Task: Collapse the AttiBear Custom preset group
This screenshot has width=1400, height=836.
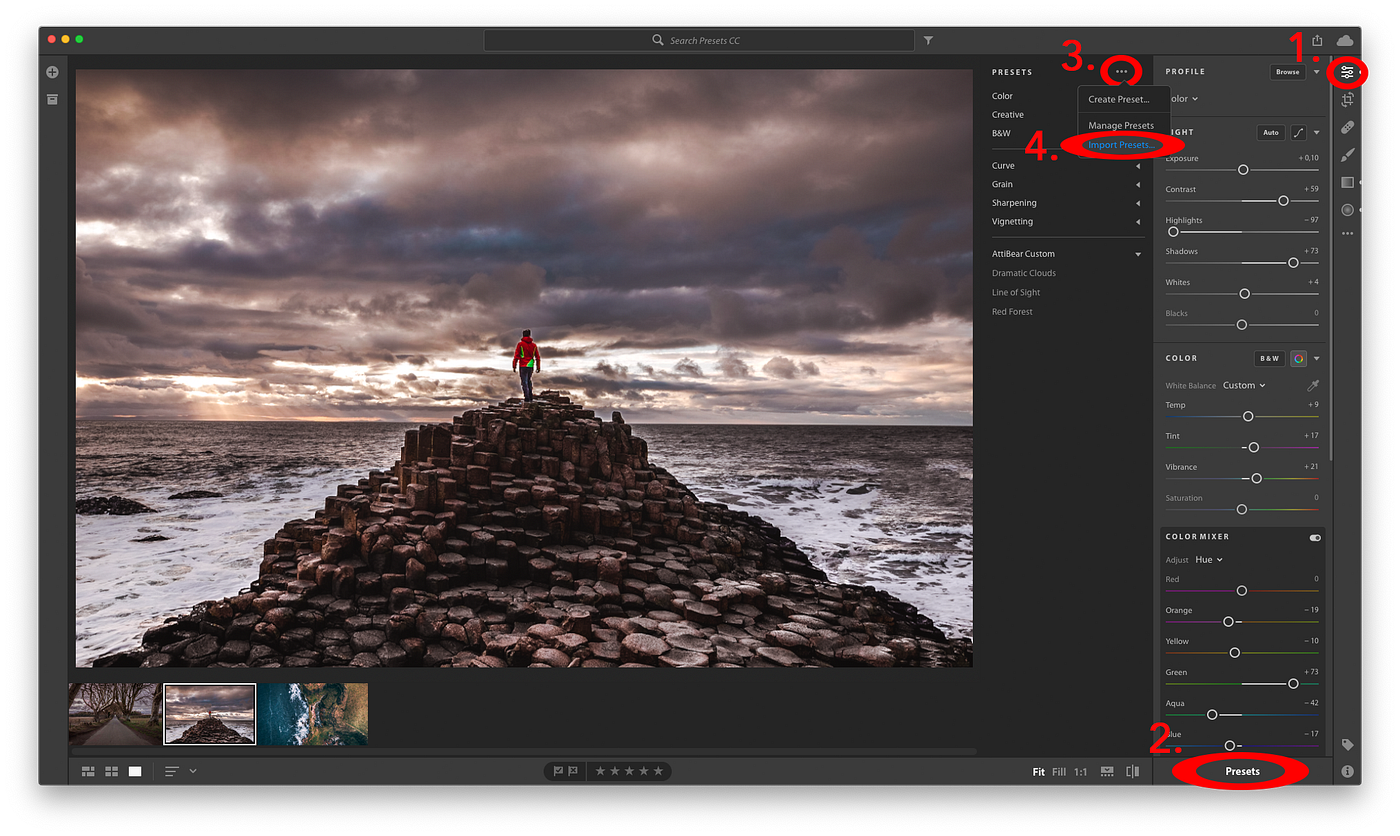Action: tap(1138, 253)
